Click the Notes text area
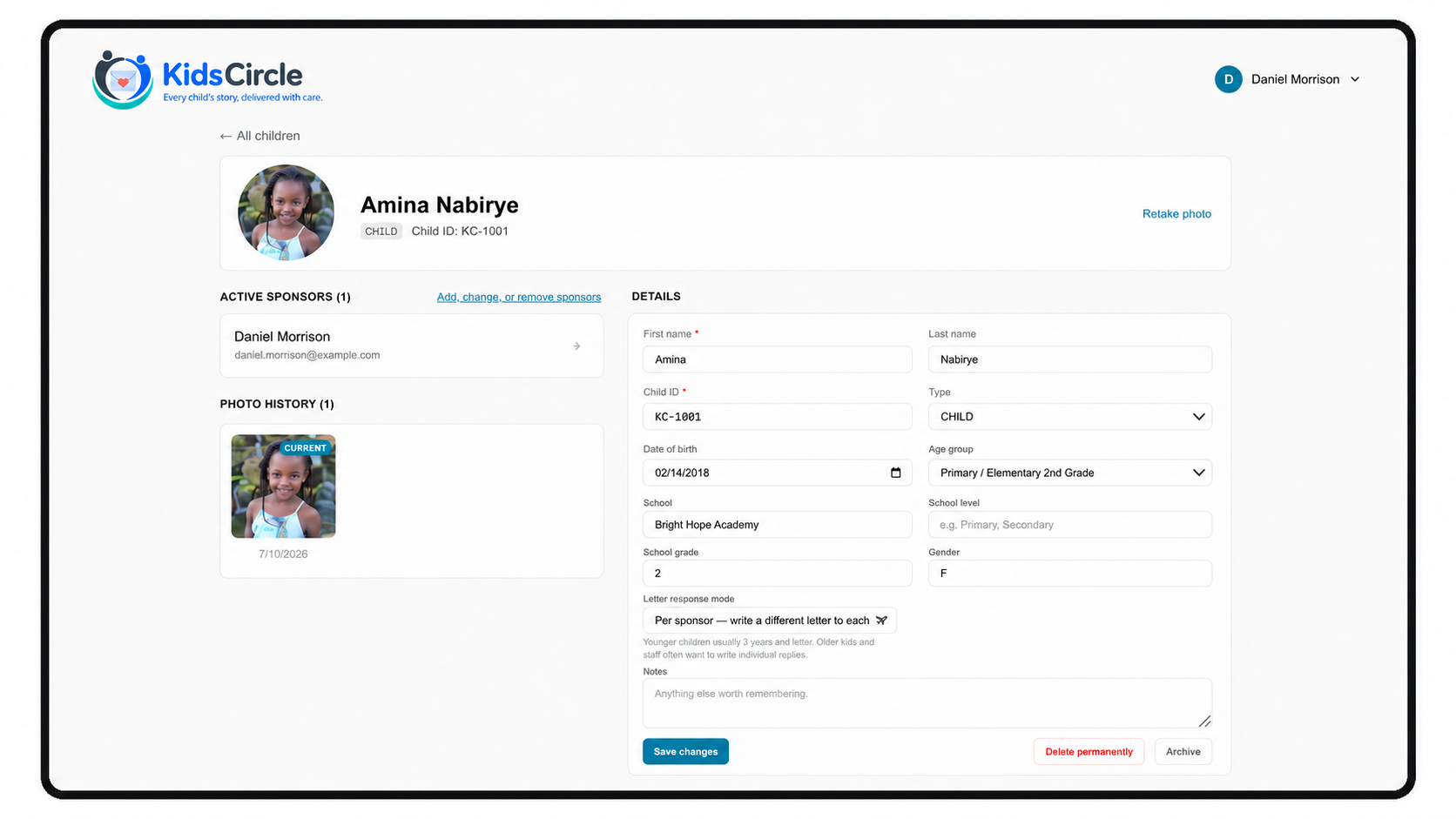 pos(927,703)
